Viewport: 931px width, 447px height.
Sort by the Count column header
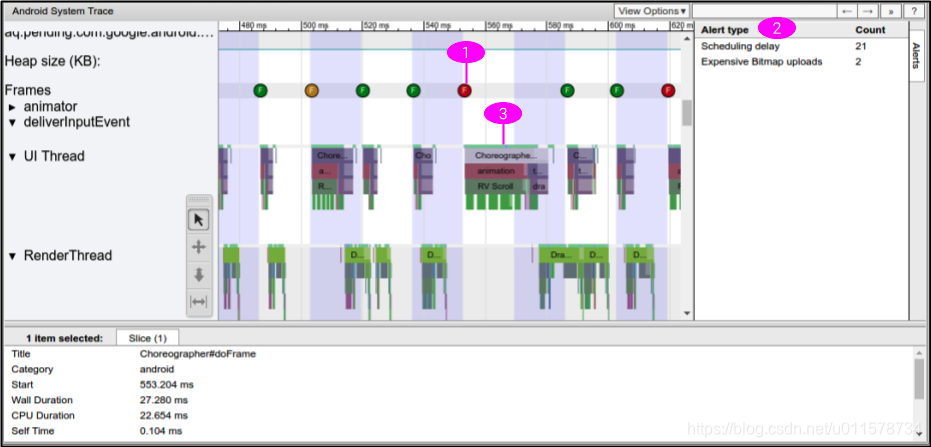coord(870,30)
